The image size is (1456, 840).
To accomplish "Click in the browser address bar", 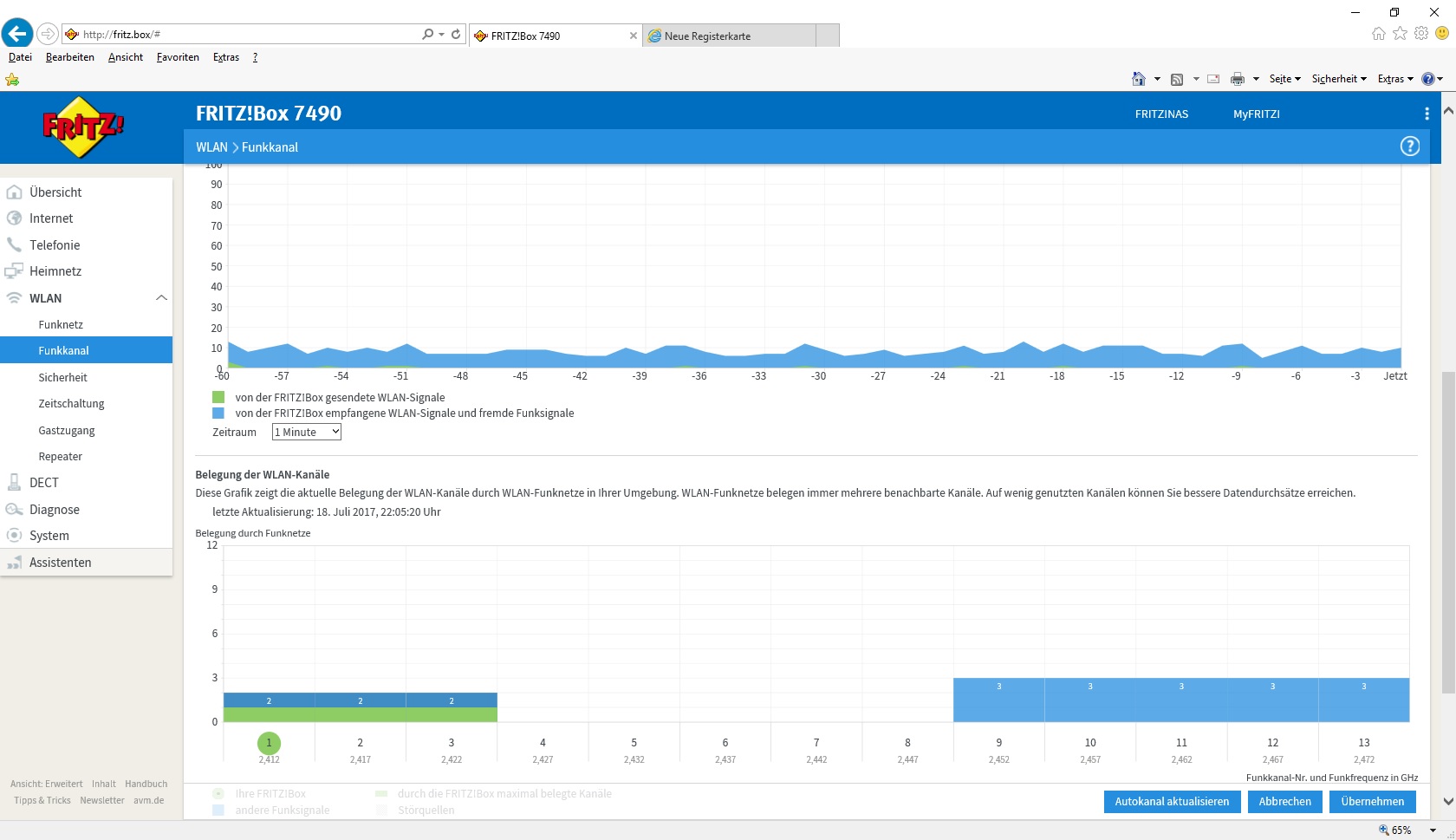I will (247, 34).
